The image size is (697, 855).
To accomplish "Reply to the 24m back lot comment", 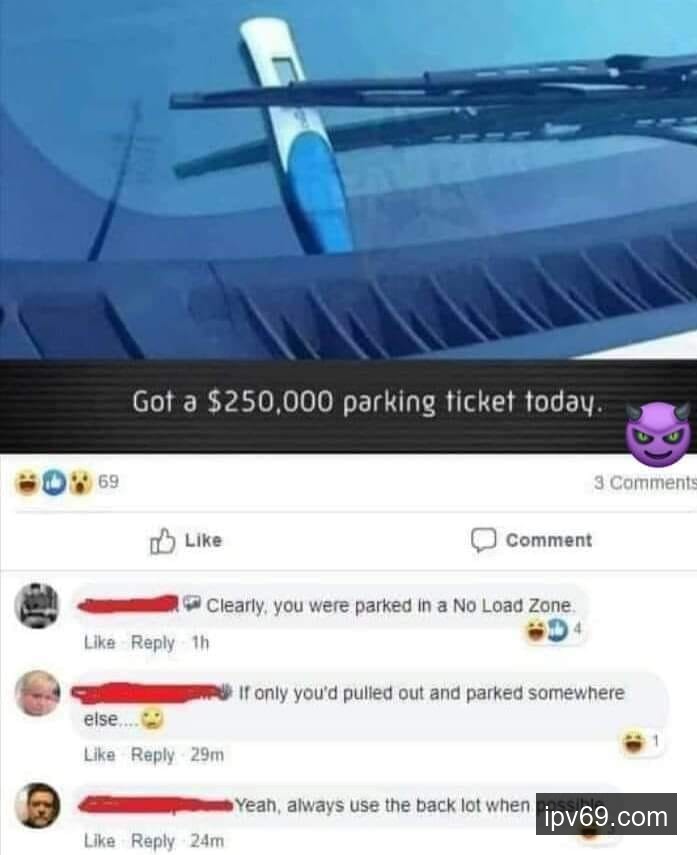I will pos(153,841).
